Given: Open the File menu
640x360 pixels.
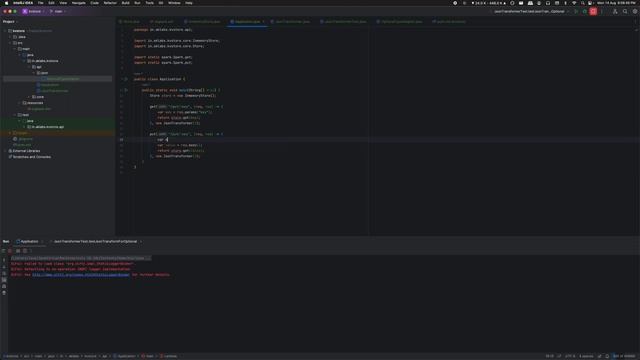Looking at the screenshot, I should pos(40,3).
